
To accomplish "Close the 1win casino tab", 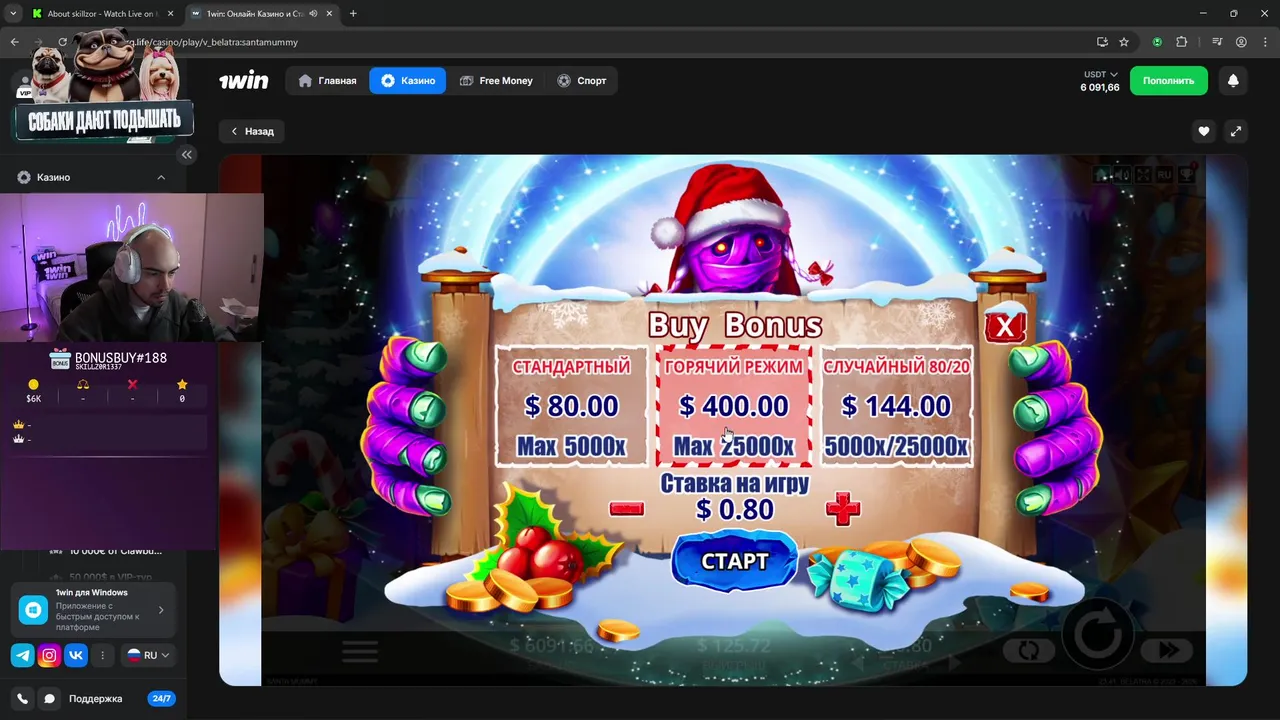I will coord(328,14).
